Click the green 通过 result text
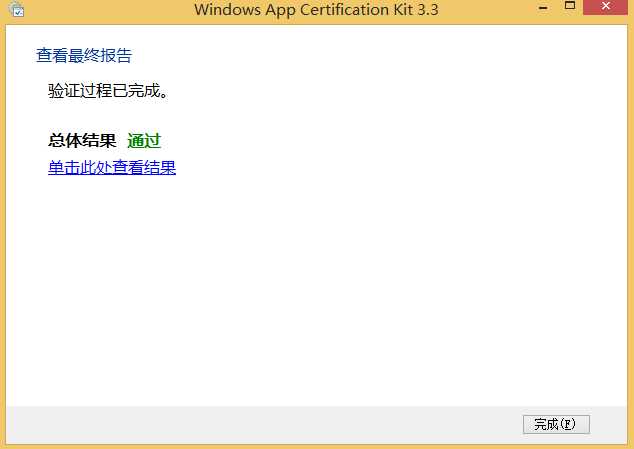 tap(144, 141)
